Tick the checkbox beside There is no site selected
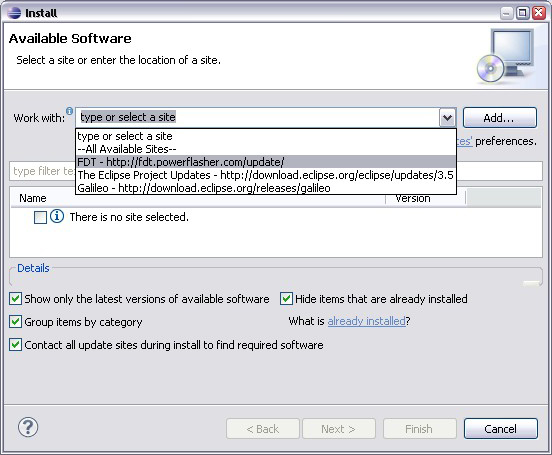The height and width of the screenshot is (455, 552). coord(40,217)
